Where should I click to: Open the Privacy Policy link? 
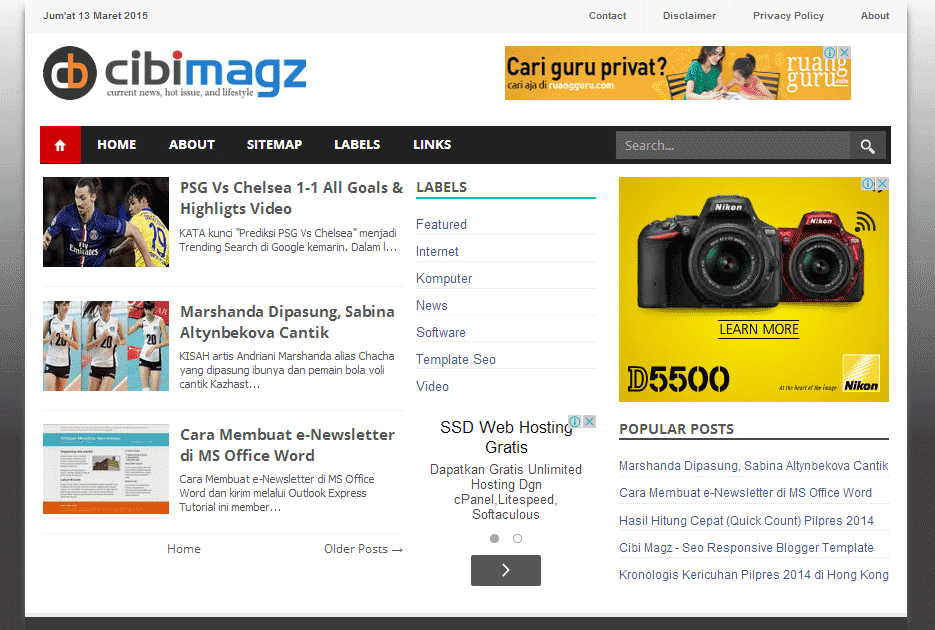[x=788, y=16]
